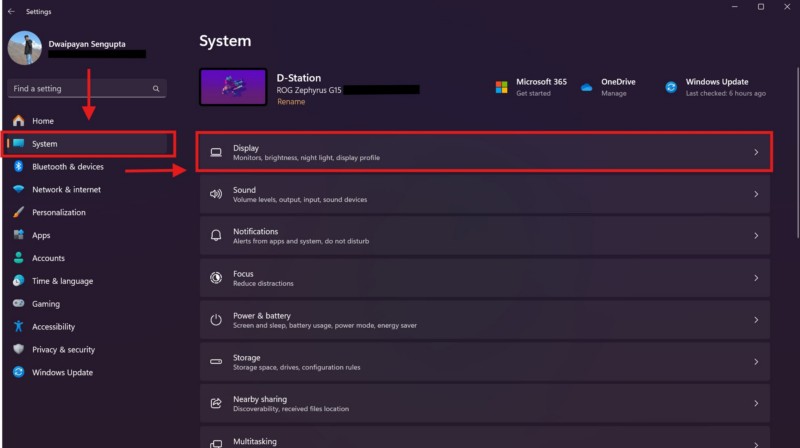Image resolution: width=800 pixels, height=448 pixels.
Task: Click the Microsoft 365 logo icon
Action: (502, 87)
